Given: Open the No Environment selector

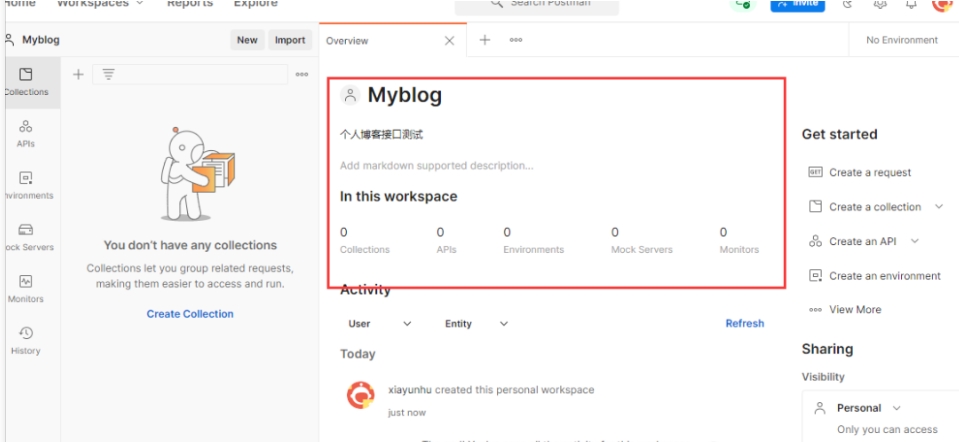Looking at the screenshot, I should click(902, 40).
